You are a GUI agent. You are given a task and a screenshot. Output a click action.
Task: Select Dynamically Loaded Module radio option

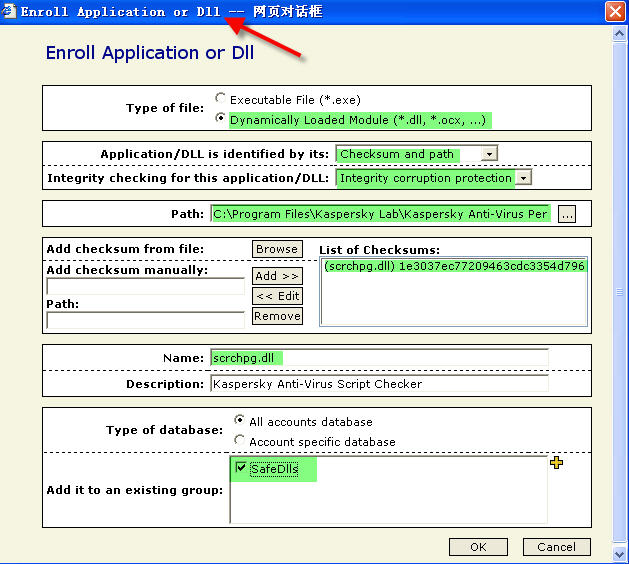coord(220,118)
